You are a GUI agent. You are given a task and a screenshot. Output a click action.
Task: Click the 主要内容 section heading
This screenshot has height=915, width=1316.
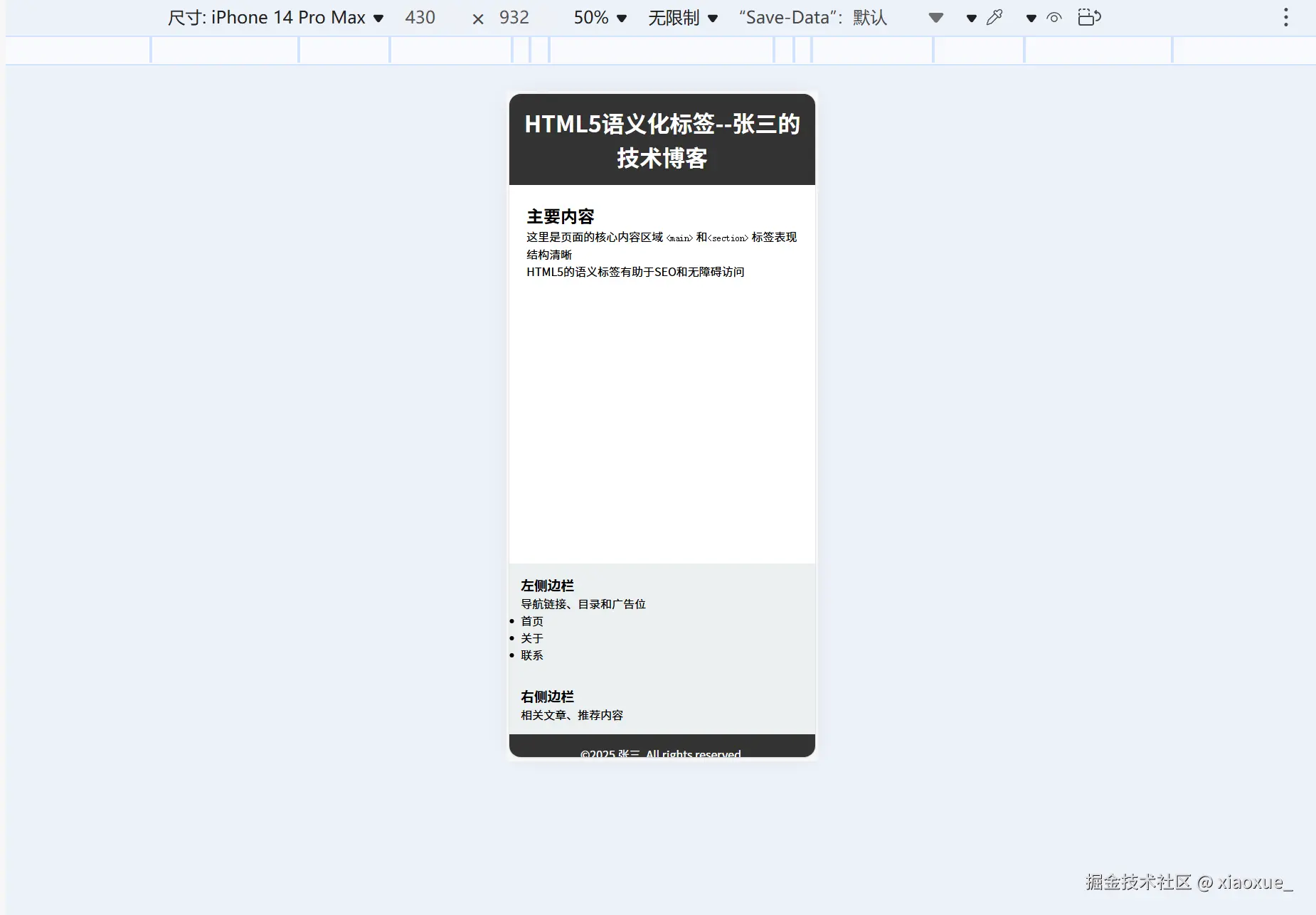point(561,216)
